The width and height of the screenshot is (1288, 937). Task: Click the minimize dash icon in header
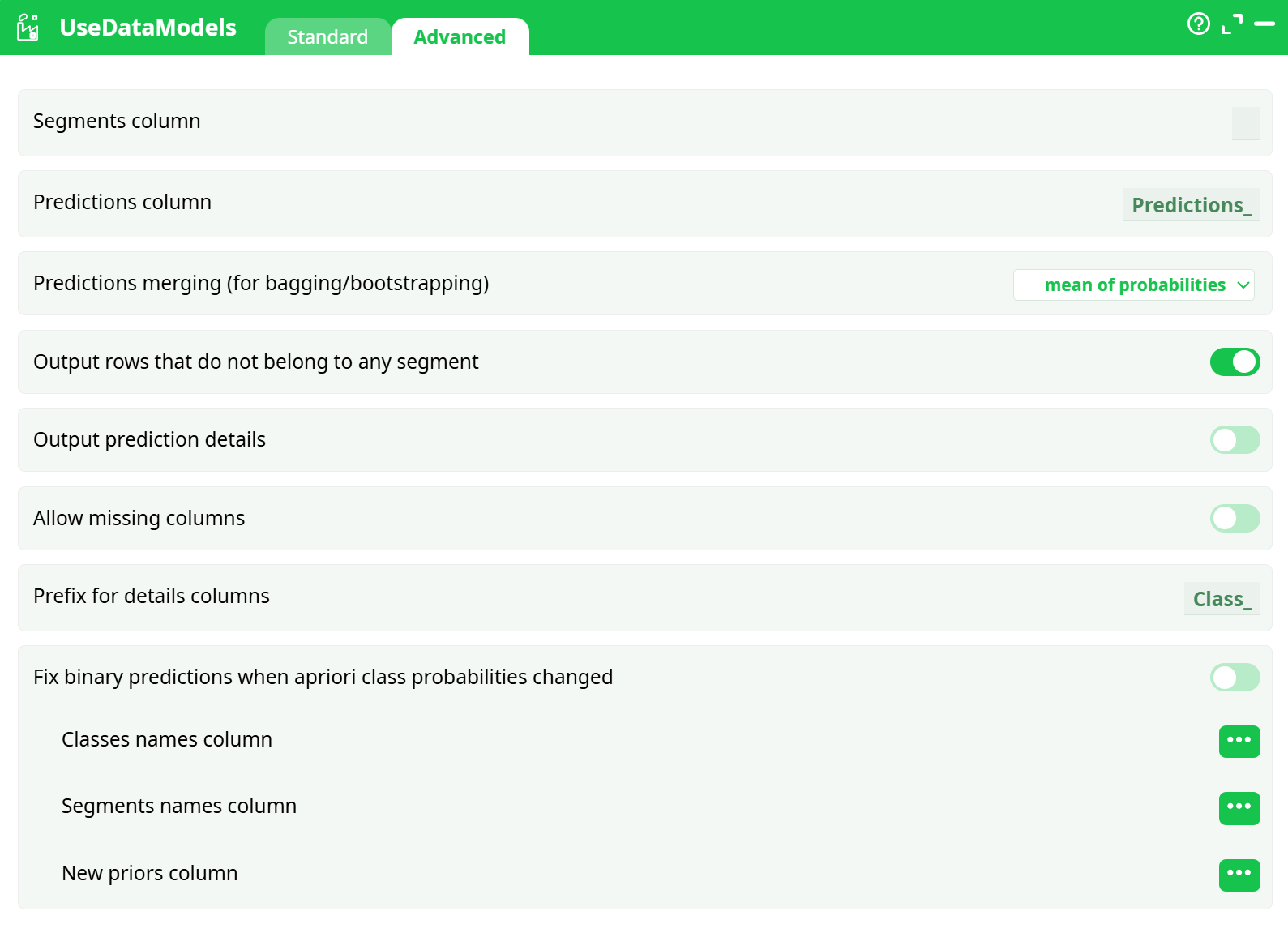[1264, 24]
